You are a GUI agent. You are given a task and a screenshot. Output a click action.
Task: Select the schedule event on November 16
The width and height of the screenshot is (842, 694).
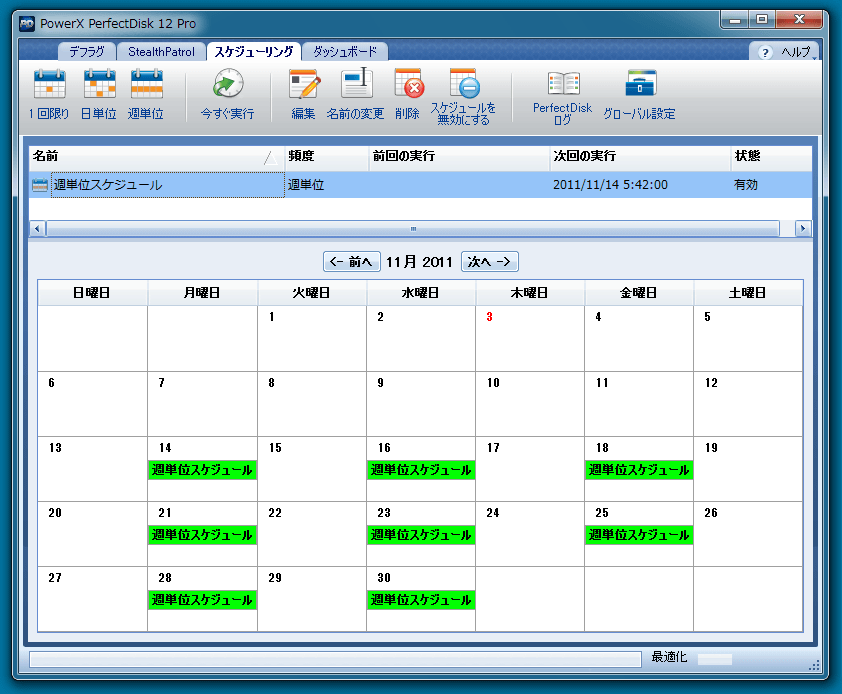click(x=420, y=470)
